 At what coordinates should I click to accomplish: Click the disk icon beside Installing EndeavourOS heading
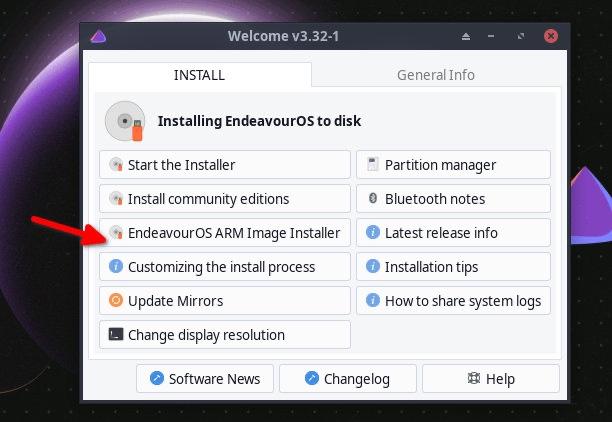point(125,121)
